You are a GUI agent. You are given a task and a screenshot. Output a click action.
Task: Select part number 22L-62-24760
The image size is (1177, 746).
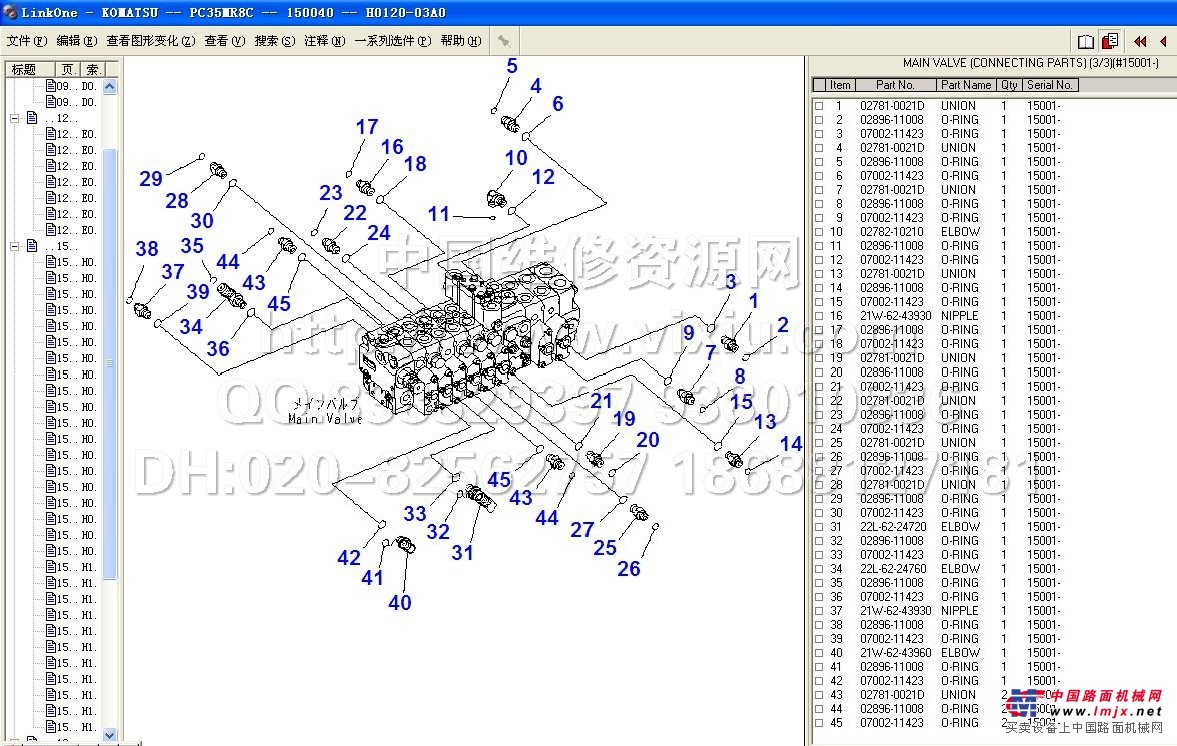tap(893, 569)
